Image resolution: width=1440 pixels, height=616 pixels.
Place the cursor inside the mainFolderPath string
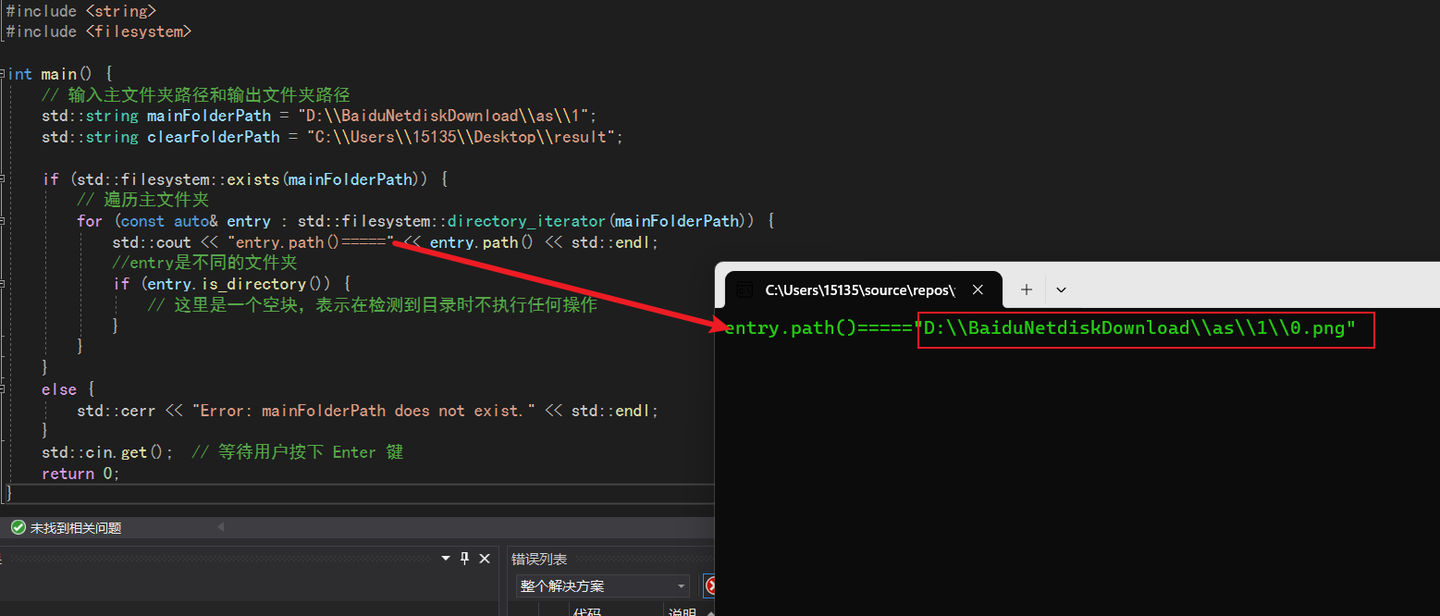pos(440,115)
